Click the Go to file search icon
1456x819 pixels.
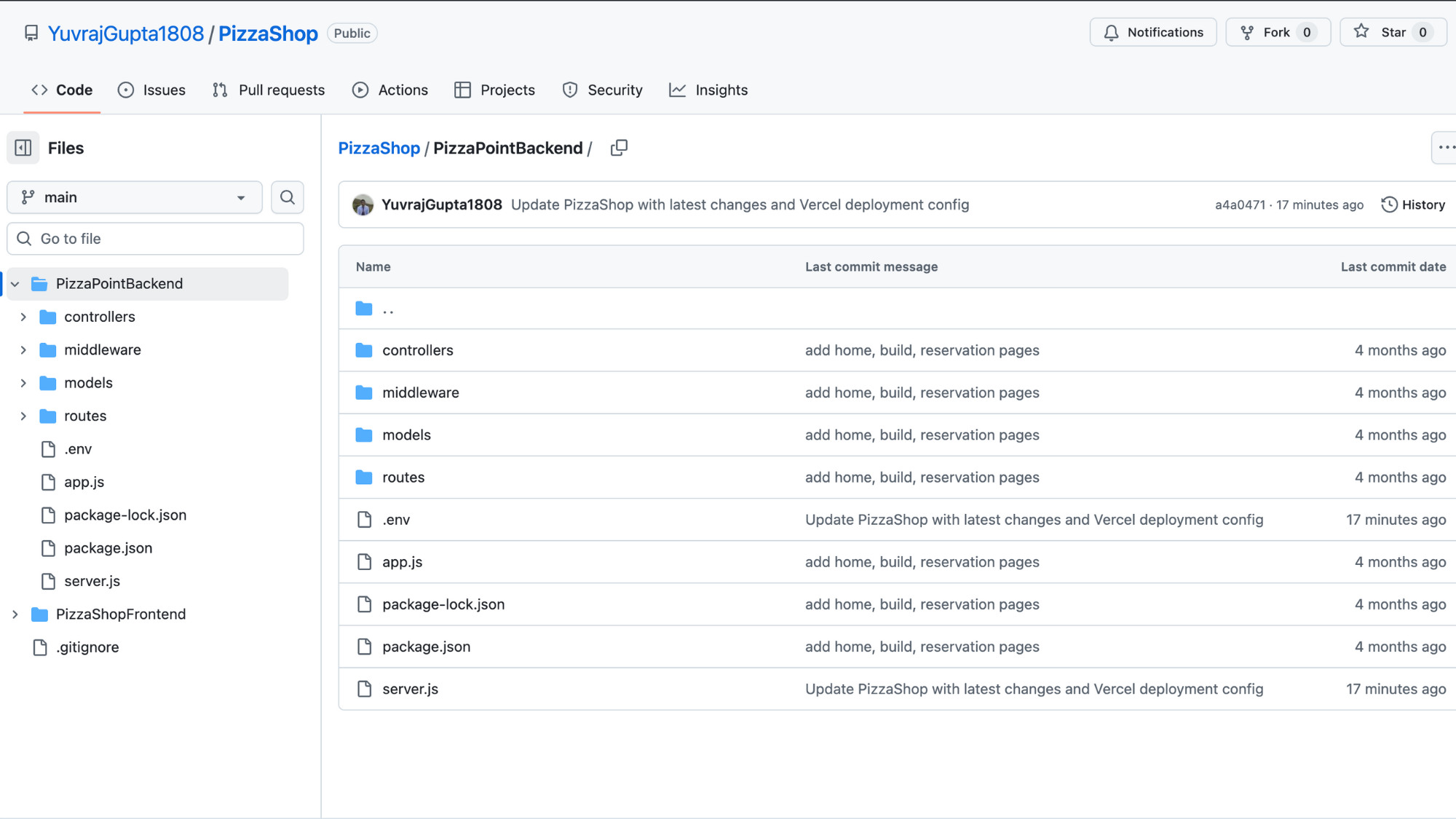point(24,239)
